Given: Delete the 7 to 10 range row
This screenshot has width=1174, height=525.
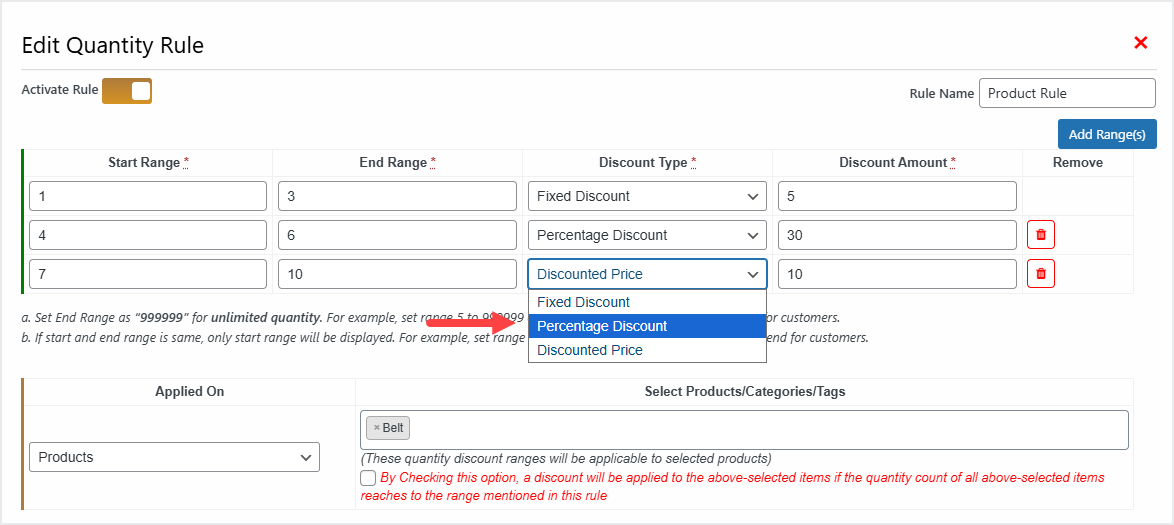Looking at the screenshot, I should [1041, 274].
